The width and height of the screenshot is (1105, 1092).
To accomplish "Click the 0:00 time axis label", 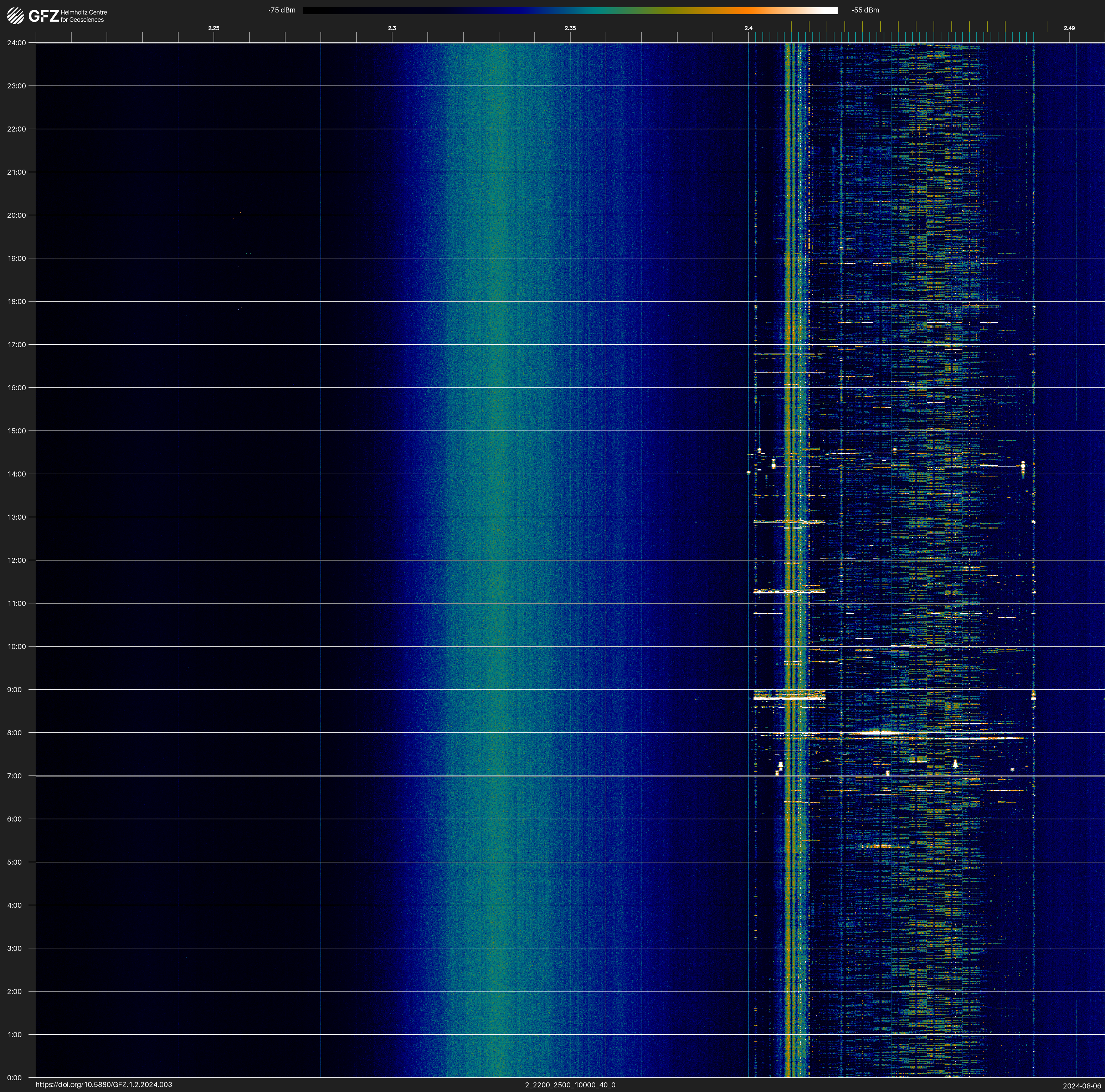I will tap(14, 1078).
